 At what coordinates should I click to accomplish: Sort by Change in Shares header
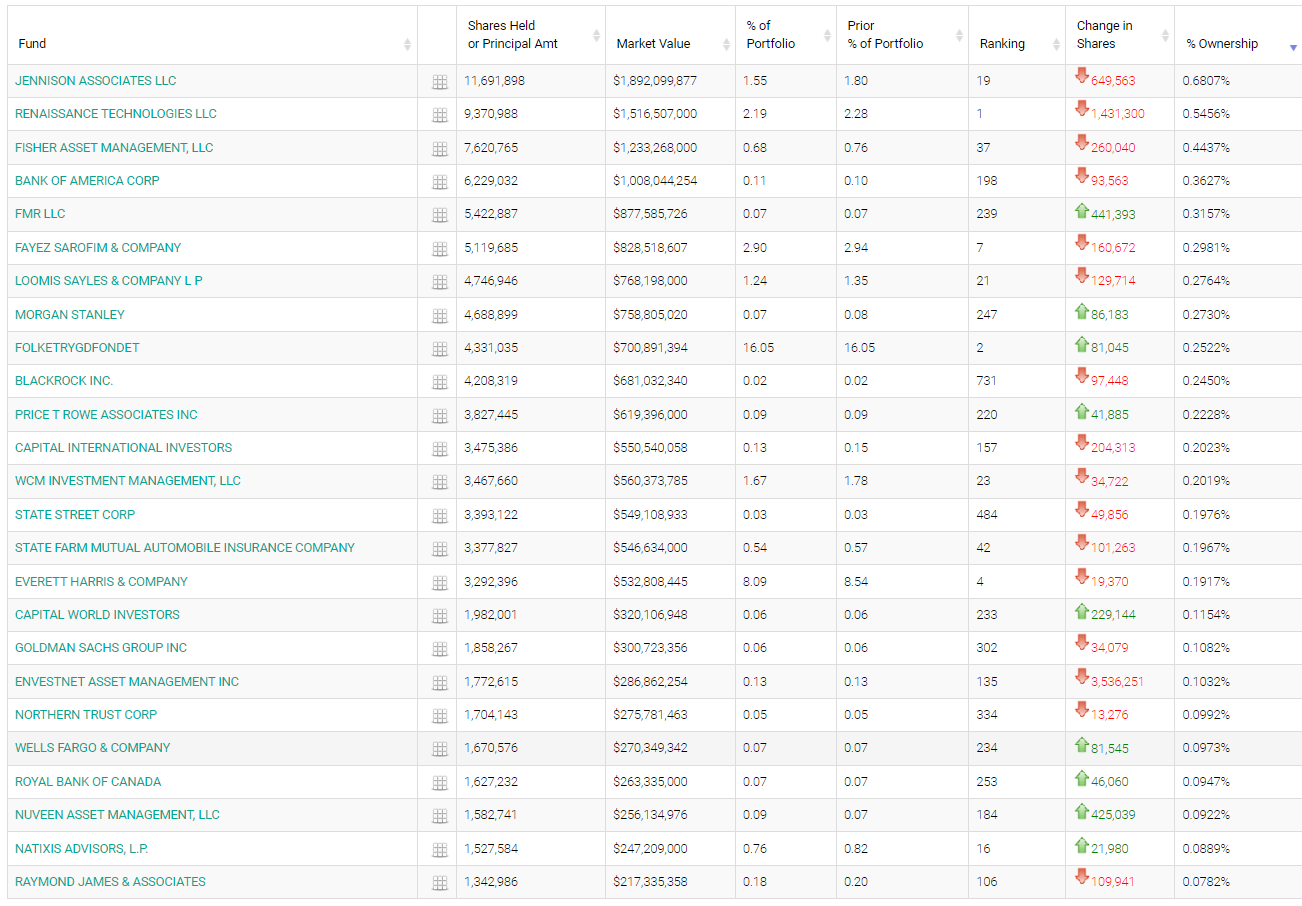click(1120, 35)
